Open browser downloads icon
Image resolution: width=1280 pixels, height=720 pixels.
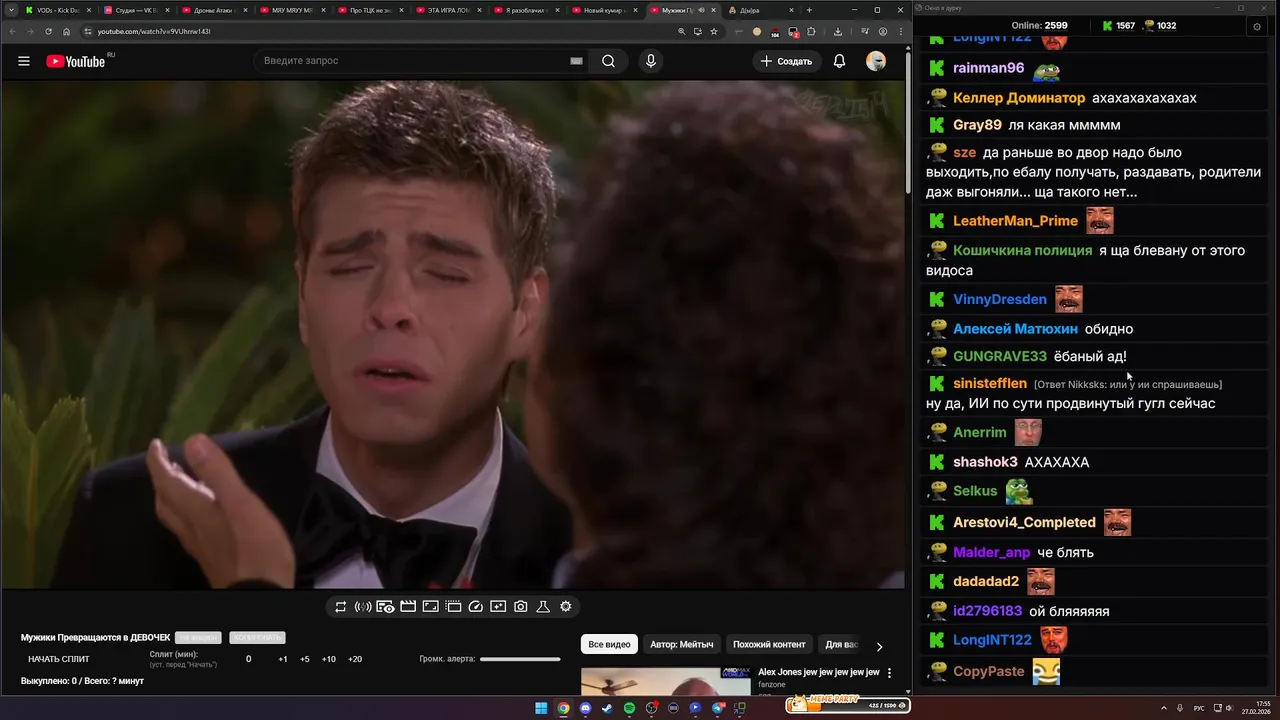point(838,31)
